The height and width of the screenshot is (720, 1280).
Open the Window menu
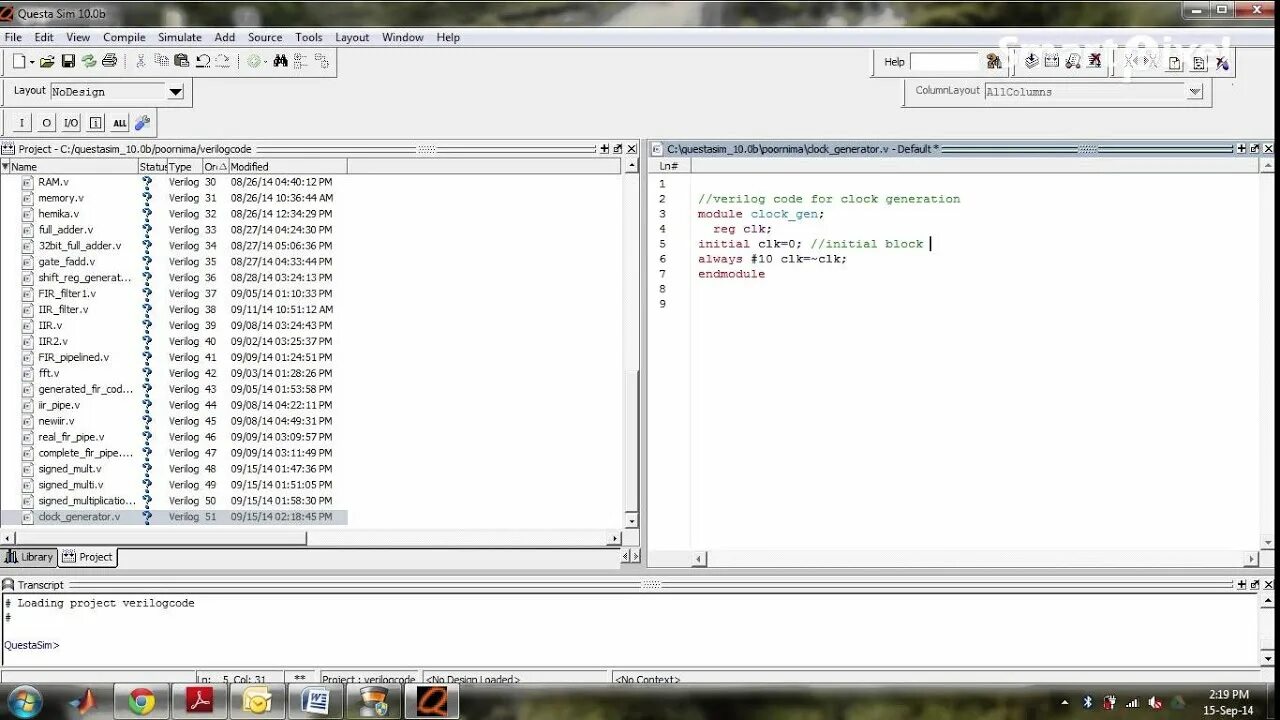coord(403,37)
